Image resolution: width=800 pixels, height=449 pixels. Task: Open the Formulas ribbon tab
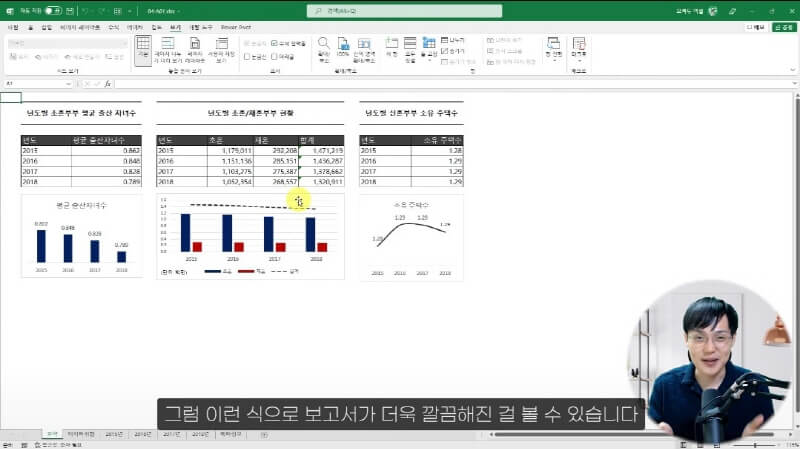114,27
